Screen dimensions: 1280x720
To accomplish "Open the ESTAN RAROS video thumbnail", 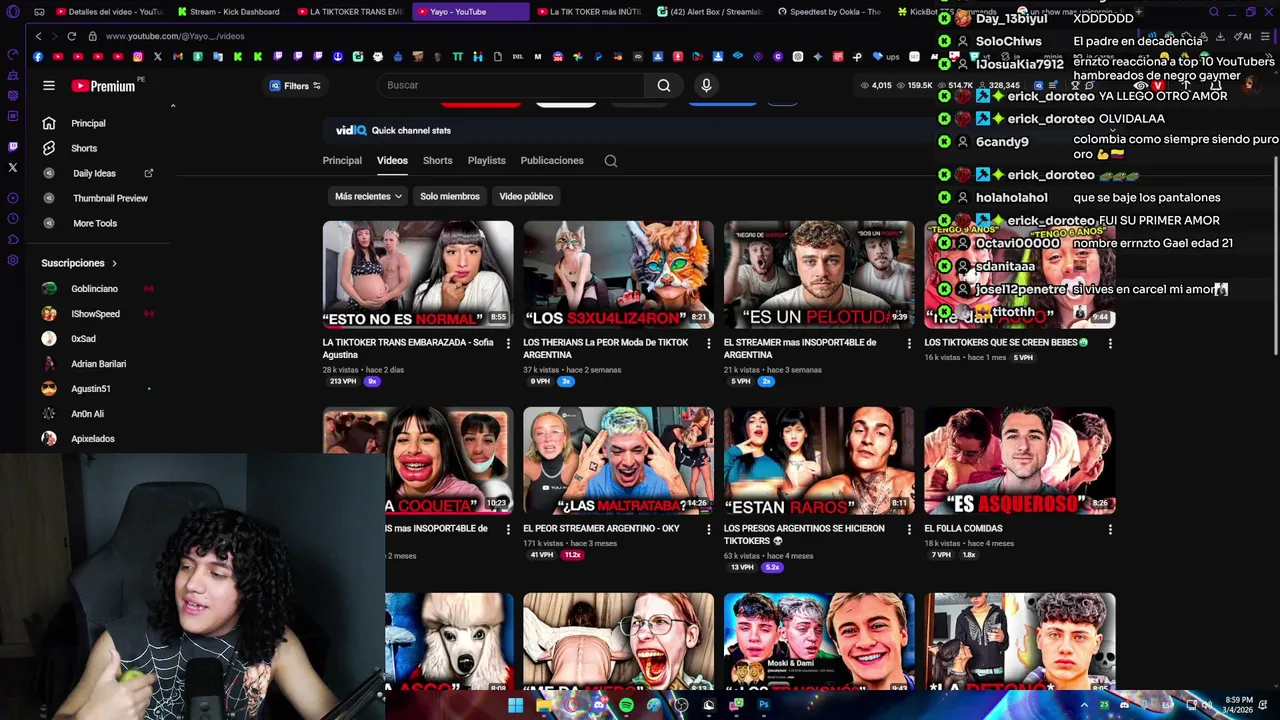I will tap(819, 461).
